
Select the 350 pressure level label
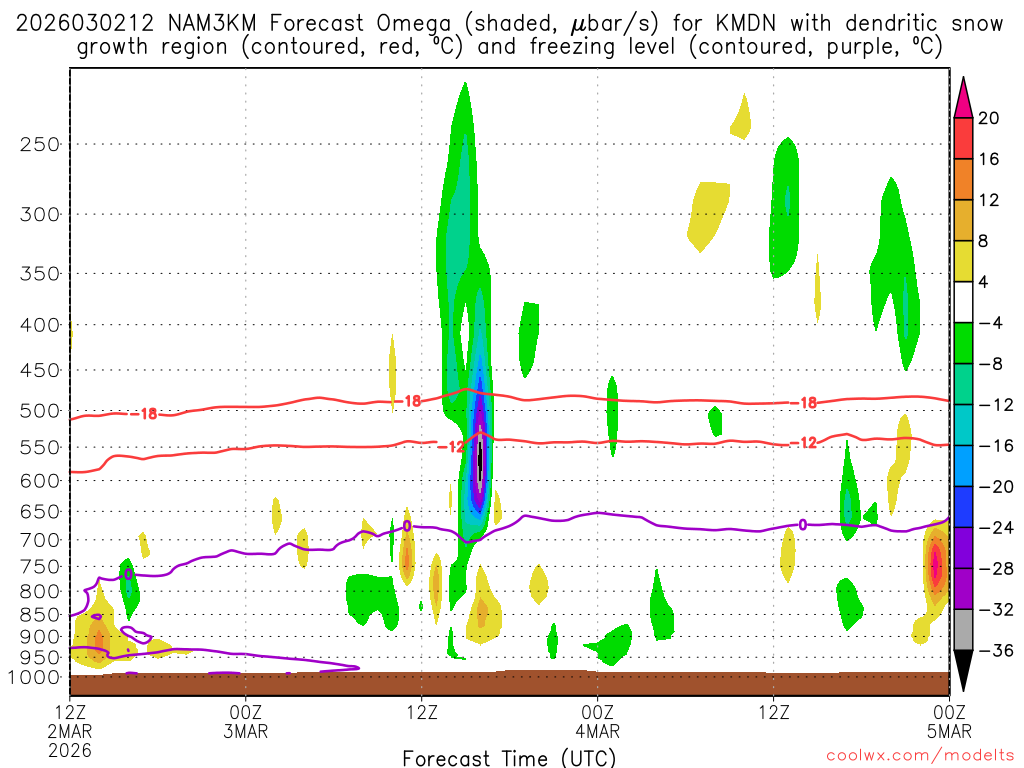pos(40,273)
